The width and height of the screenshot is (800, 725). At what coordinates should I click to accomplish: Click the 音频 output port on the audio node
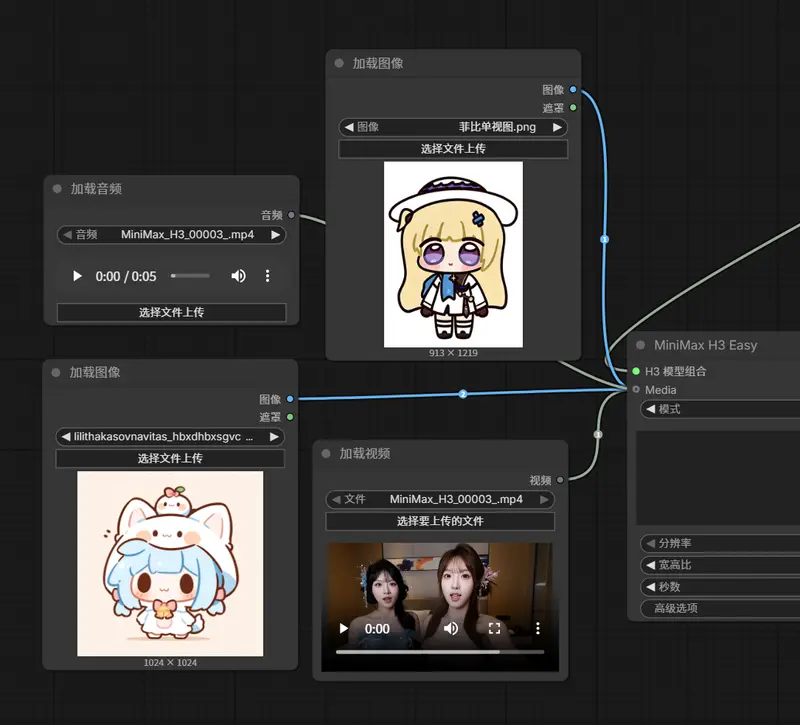click(x=291, y=215)
